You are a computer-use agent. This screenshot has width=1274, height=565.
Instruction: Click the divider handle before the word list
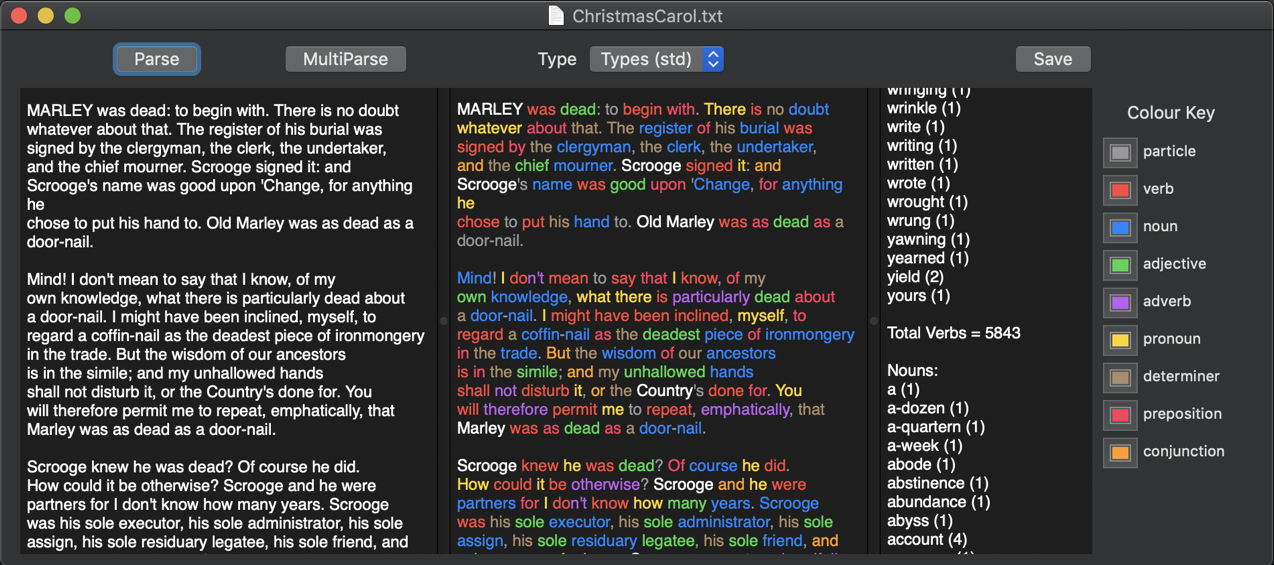872,321
